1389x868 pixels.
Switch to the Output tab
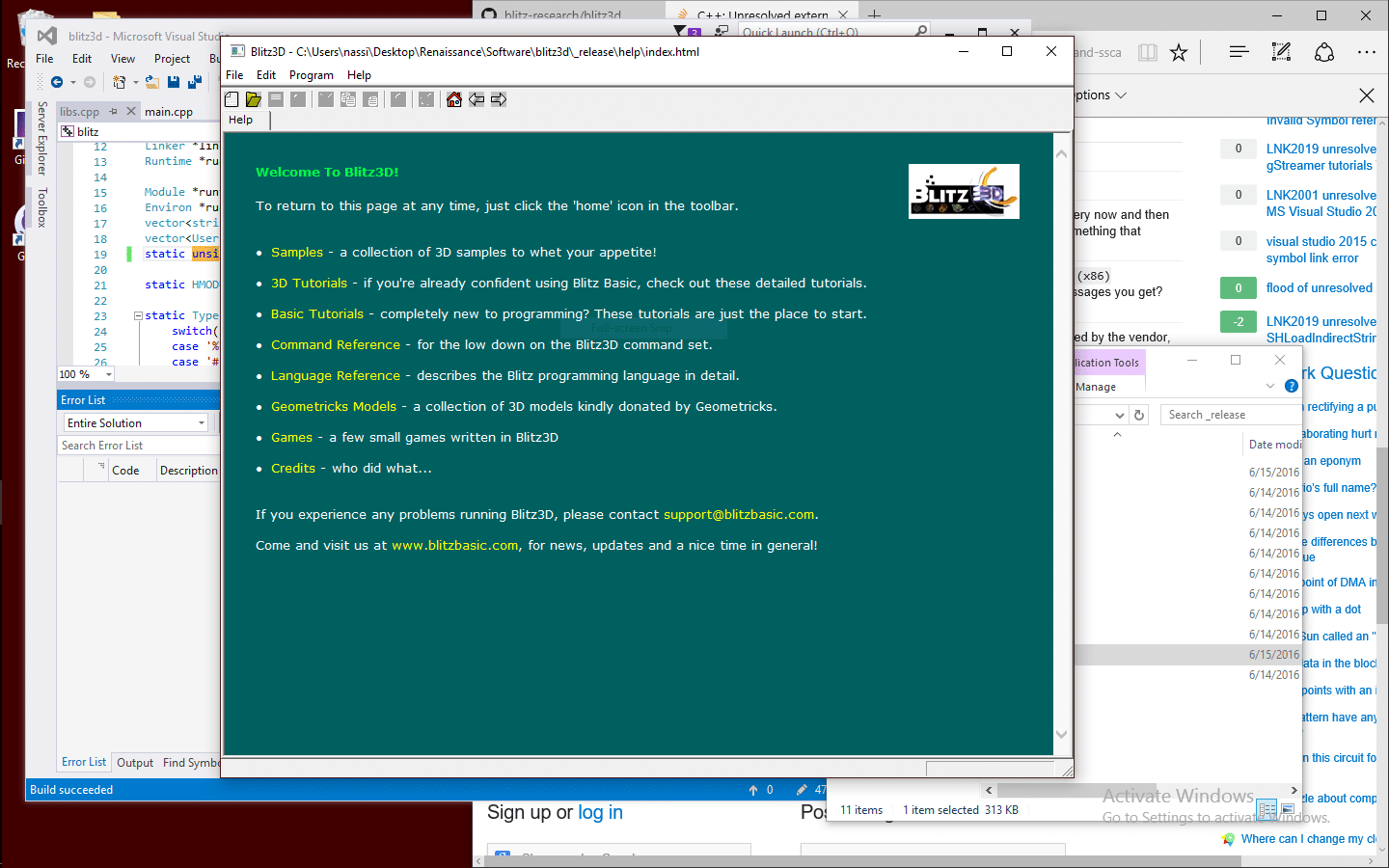[x=135, y=763]
